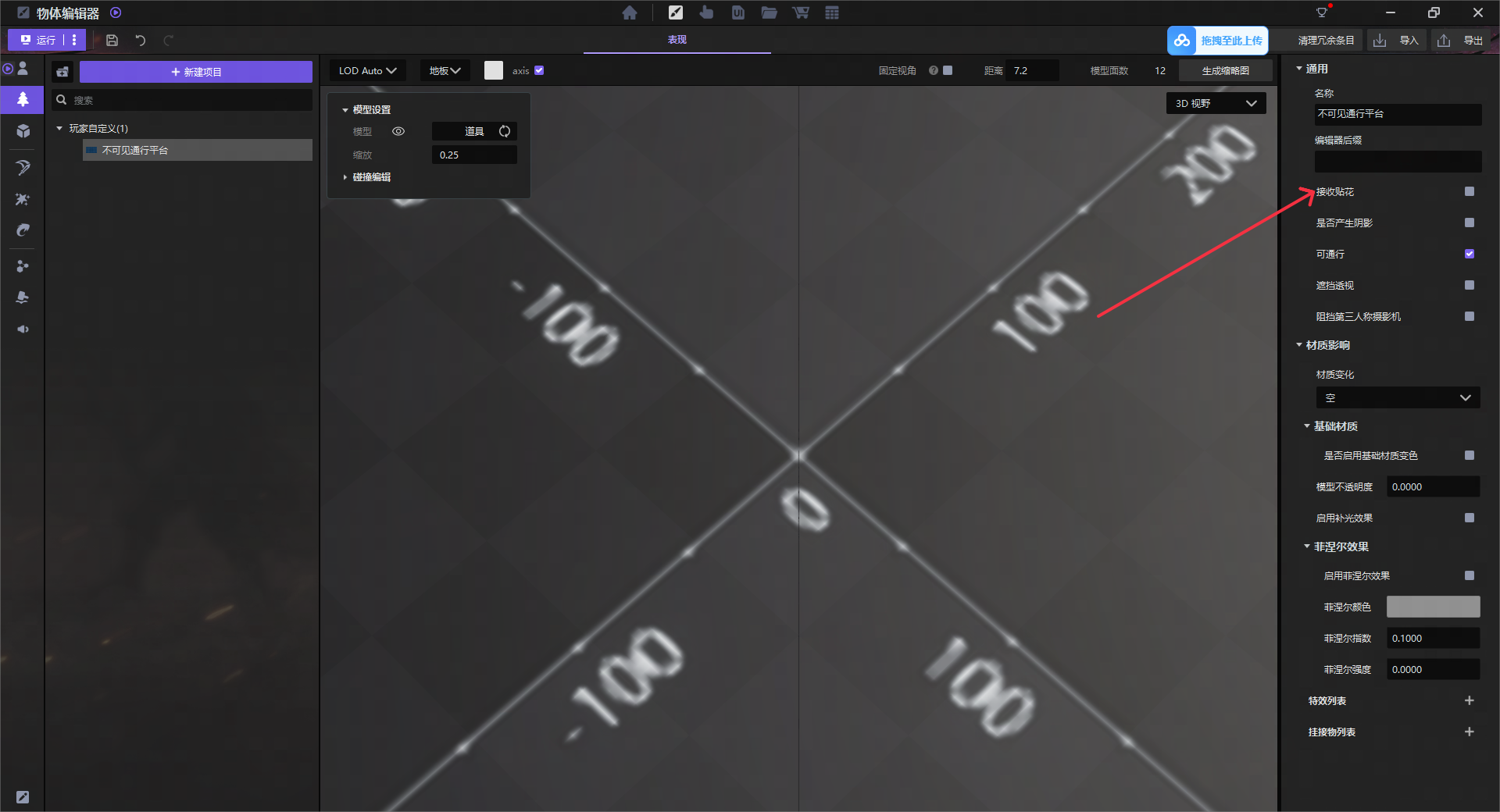Disable the 可通行 checkbox
This screenshot has width=1500, height=812.
[1470, 254]
